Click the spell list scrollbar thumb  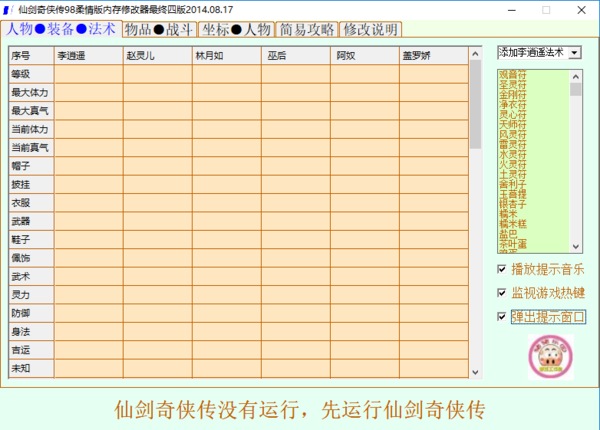click(x=576, y=90)
